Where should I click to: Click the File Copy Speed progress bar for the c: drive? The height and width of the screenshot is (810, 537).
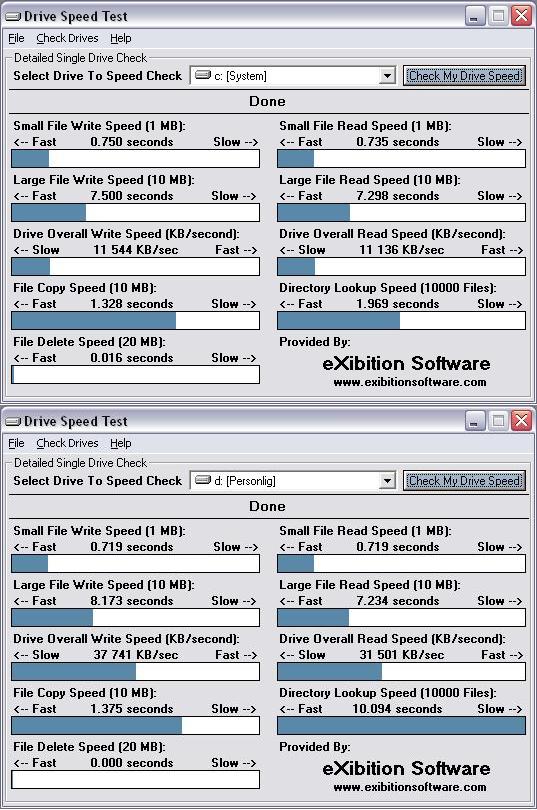click(135, 321)
